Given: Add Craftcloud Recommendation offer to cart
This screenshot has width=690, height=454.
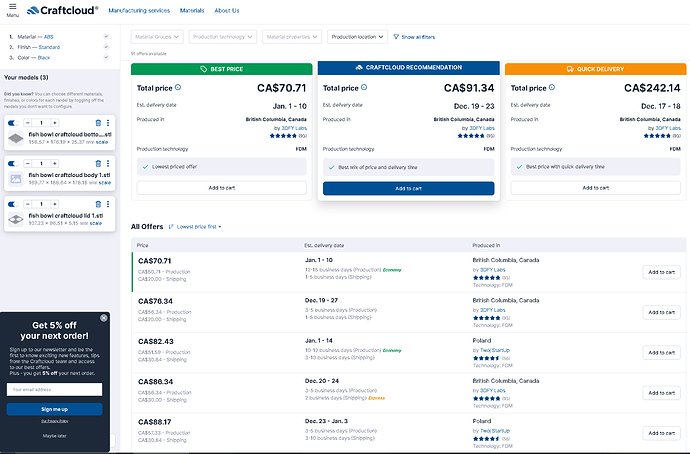Looking at the screenshot, I should (408, 188).
